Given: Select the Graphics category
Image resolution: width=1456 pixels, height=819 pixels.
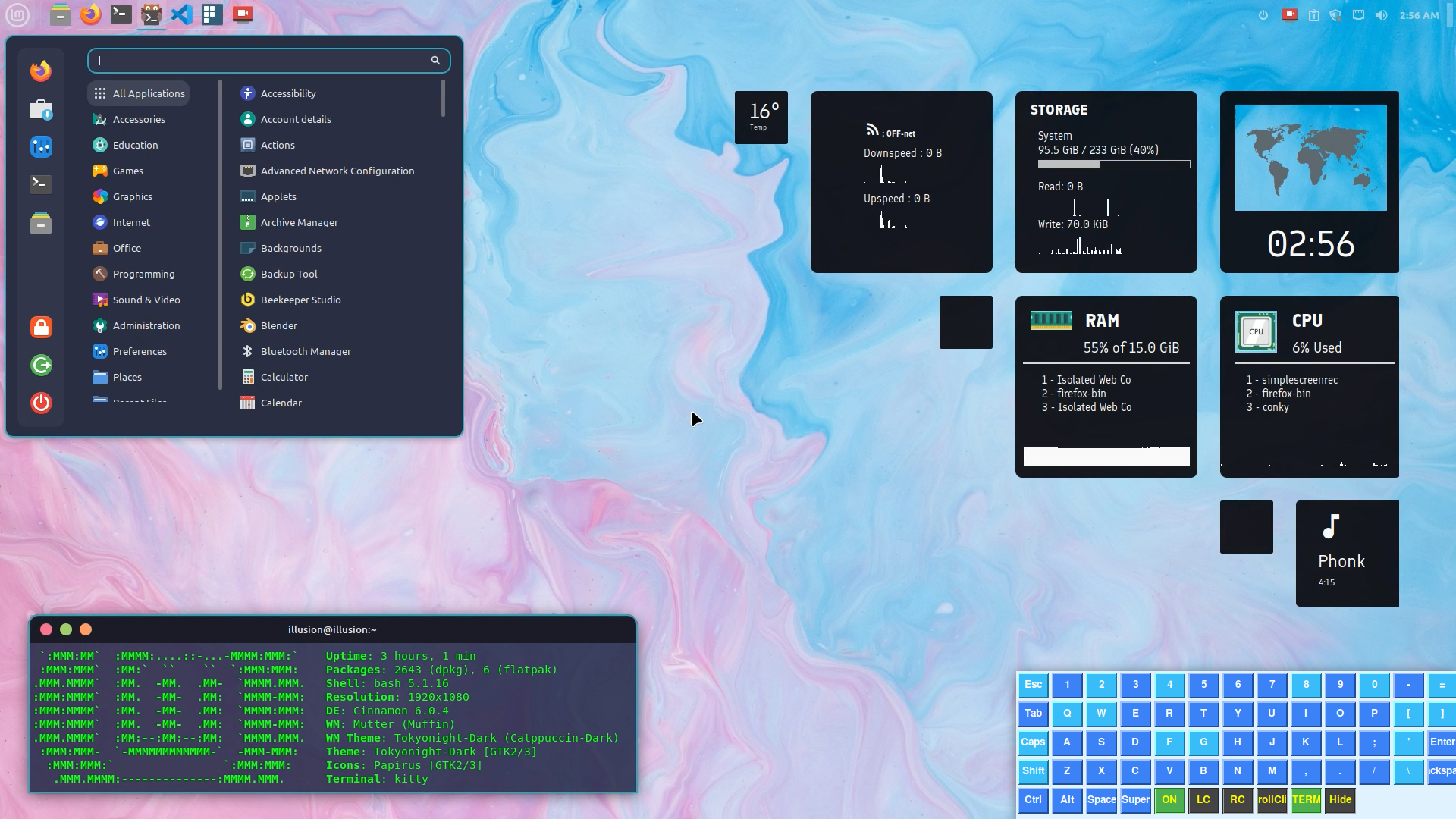Looking at the screenshot, I should coord(139,196).
